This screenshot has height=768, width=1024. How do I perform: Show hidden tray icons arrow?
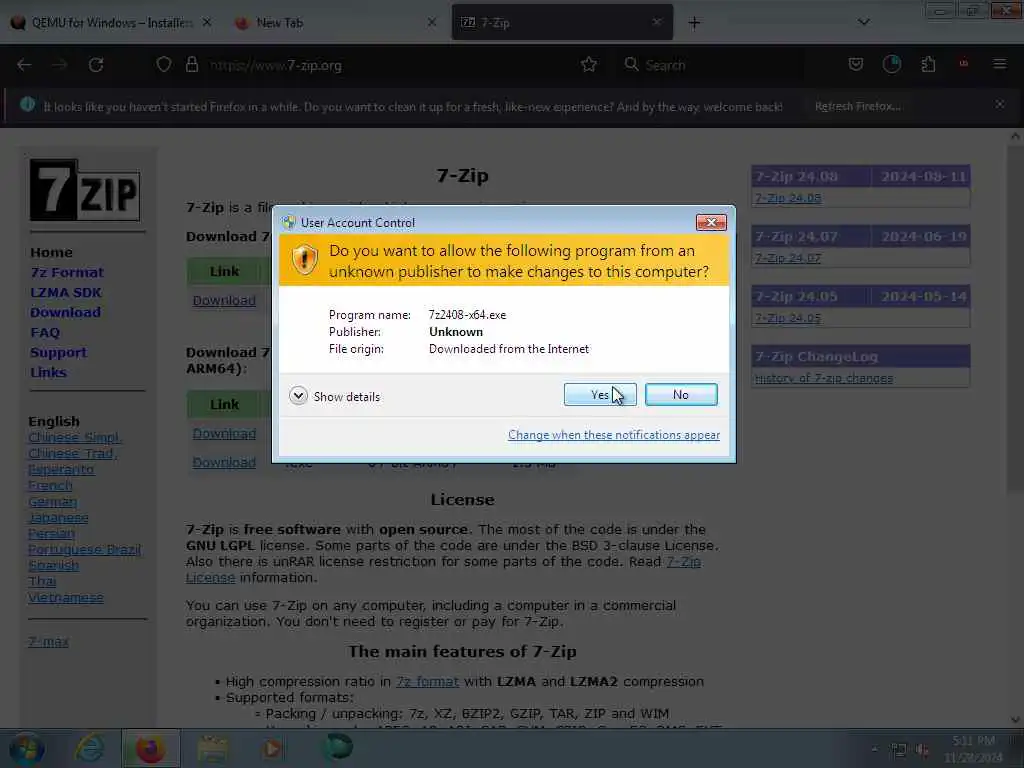(874, 750)
